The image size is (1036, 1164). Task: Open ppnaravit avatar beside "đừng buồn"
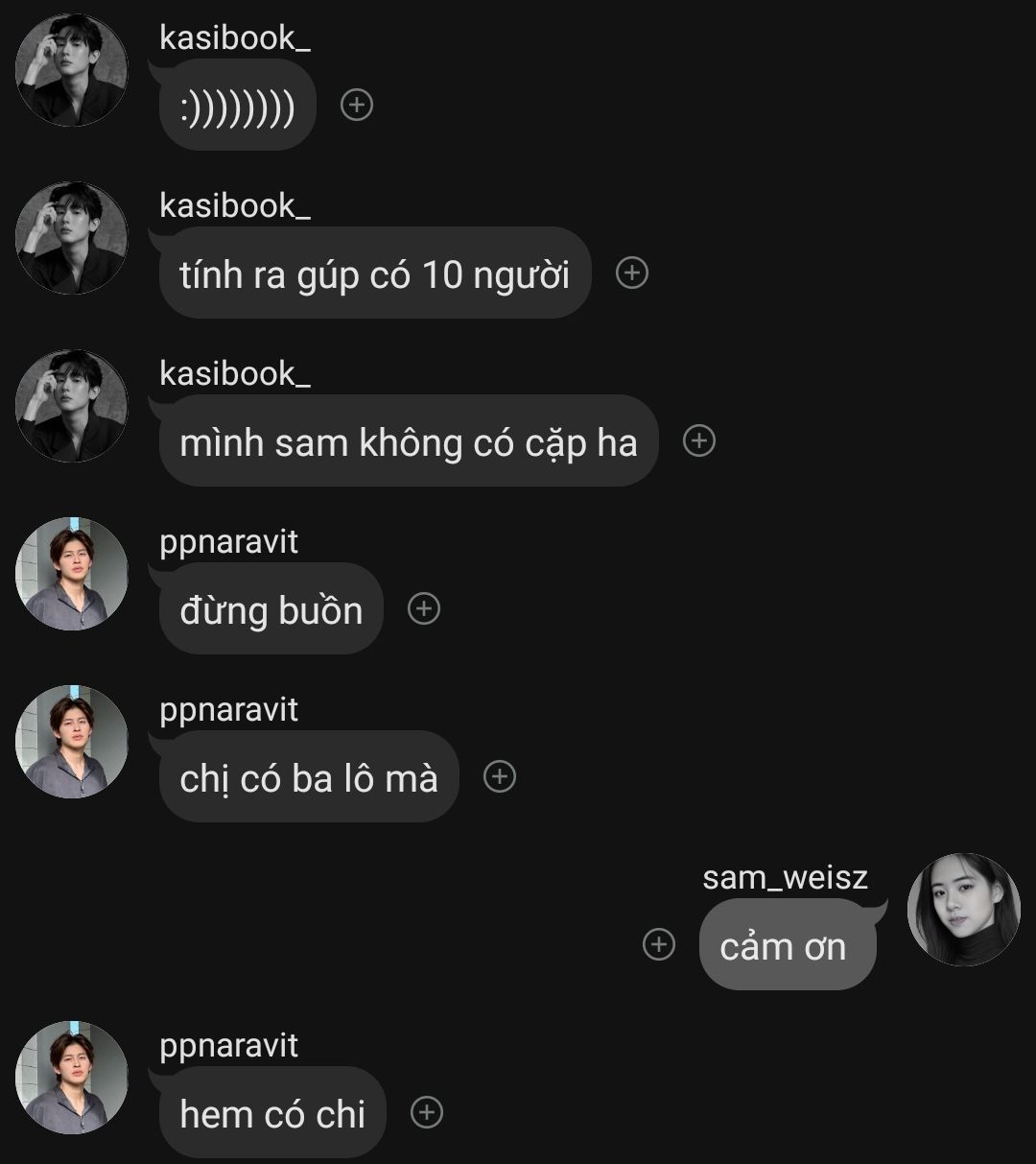(72, 574)
